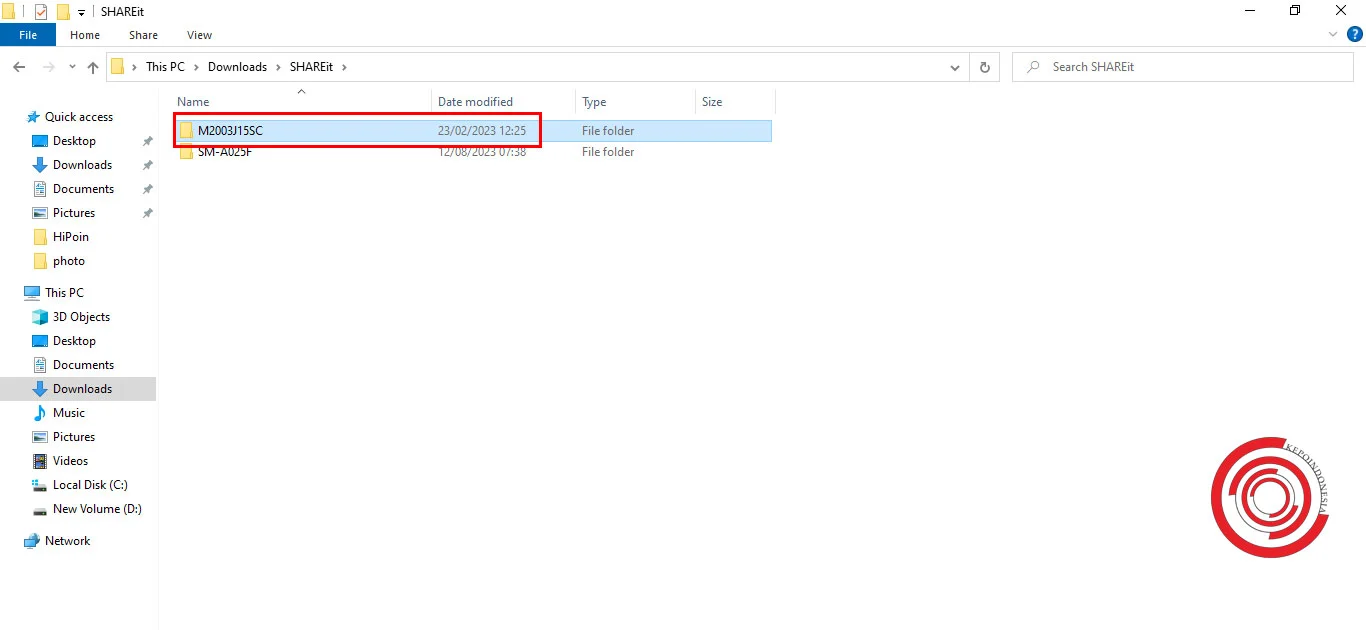Open Network in navigation pane

tap(67, 541)
